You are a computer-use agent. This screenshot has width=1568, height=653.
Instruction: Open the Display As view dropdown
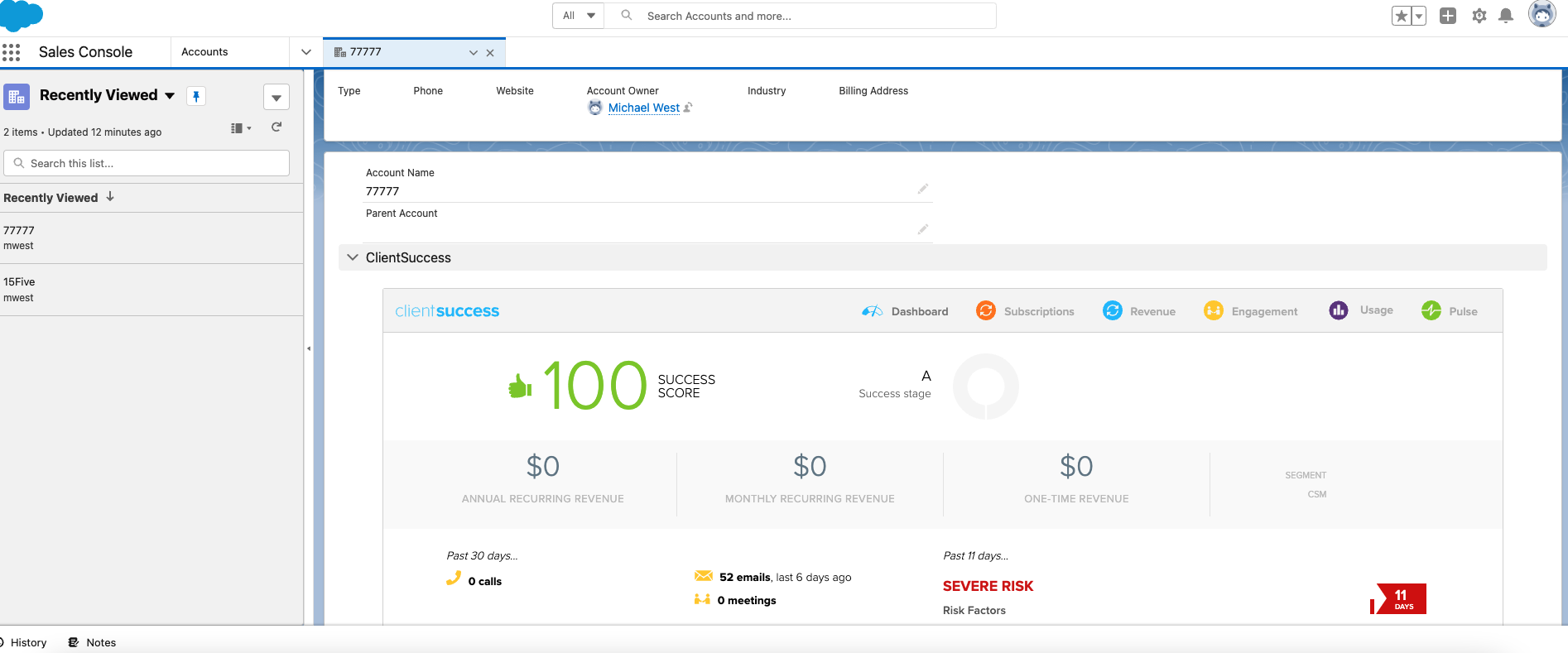(x=241, y=128)
